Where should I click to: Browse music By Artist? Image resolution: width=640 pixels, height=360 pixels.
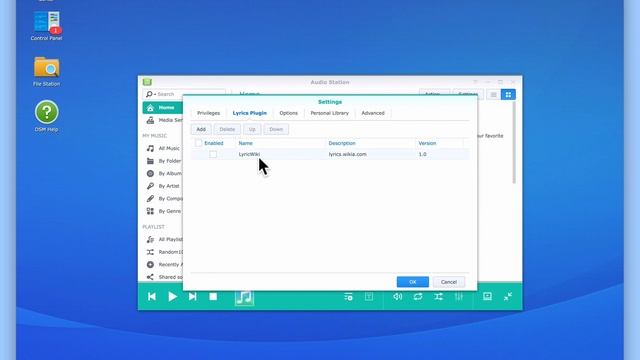tap(162, 186)
